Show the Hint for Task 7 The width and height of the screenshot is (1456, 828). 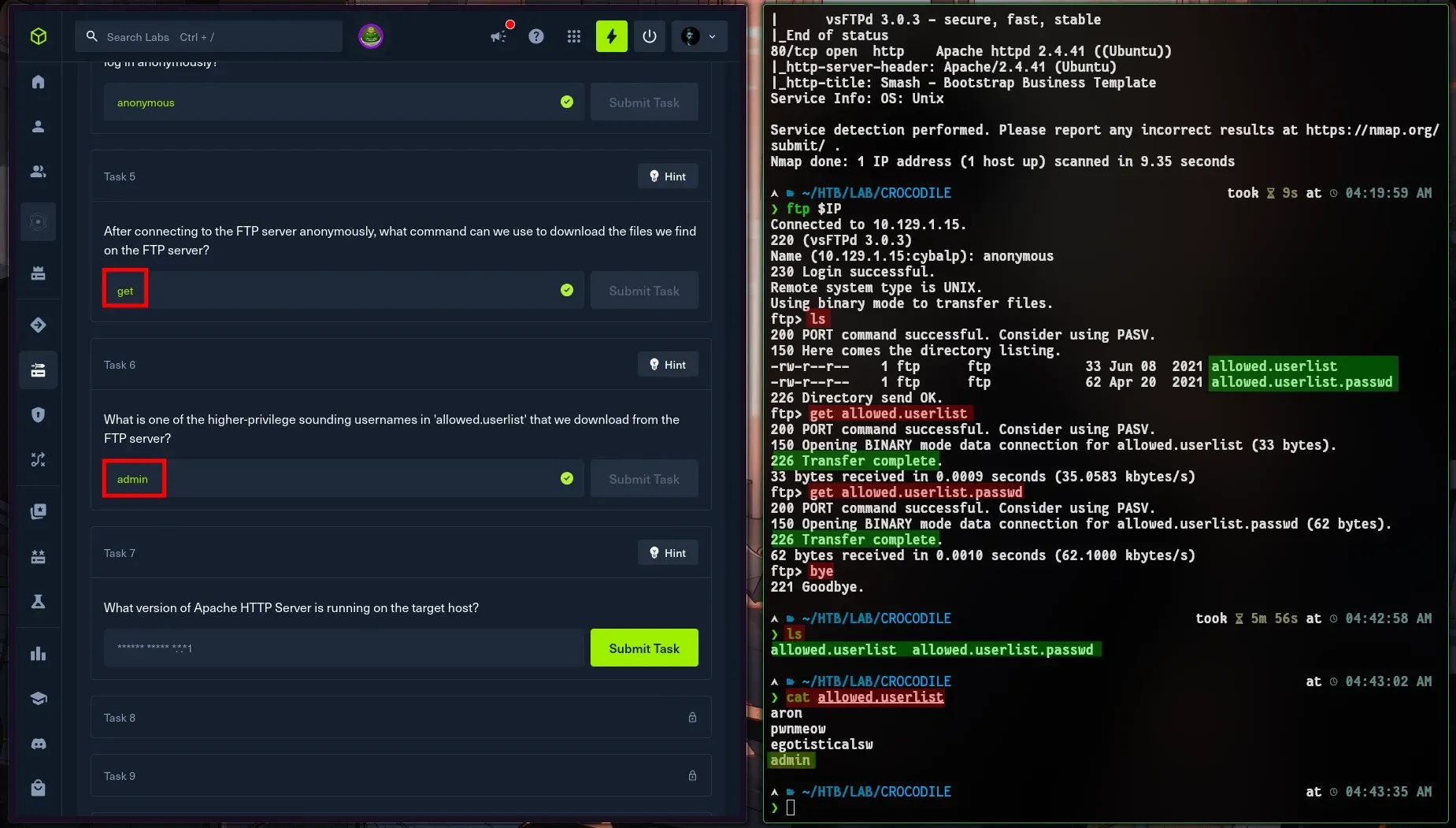[668, 553]
